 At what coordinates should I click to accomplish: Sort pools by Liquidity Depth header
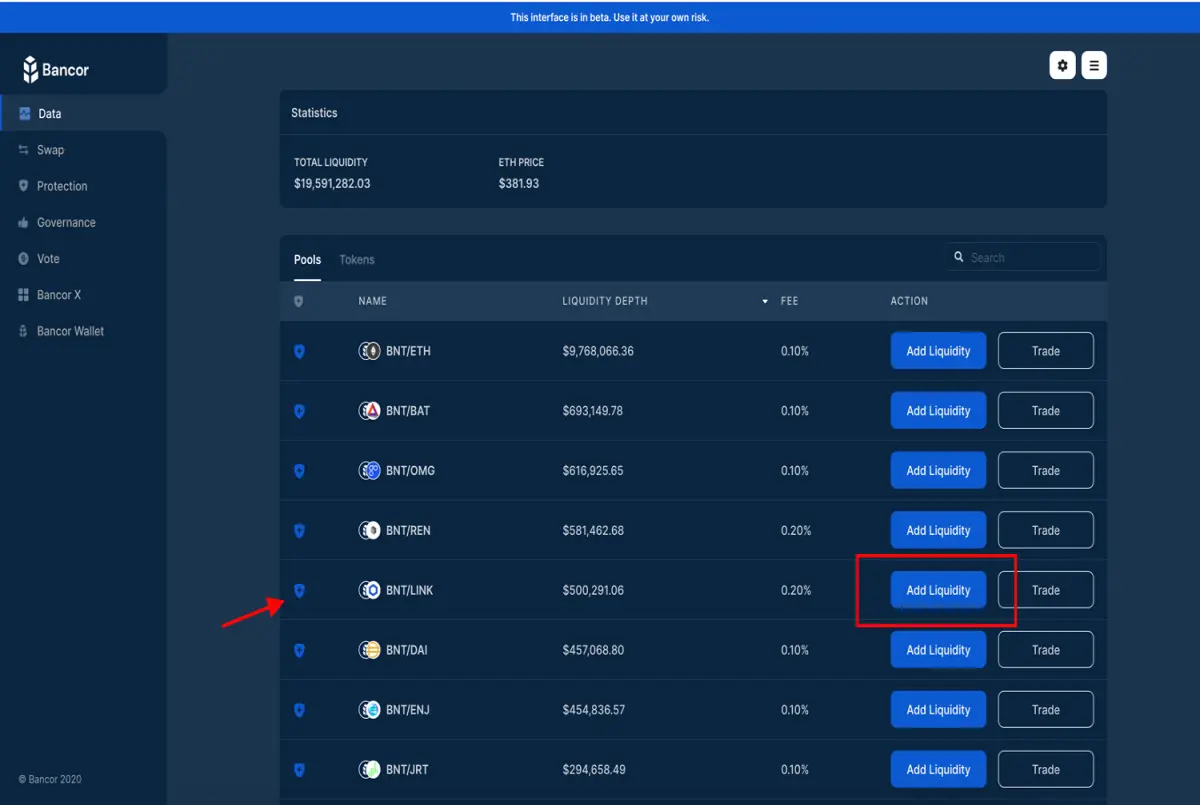pyautogui.click(x=604, y=301)
